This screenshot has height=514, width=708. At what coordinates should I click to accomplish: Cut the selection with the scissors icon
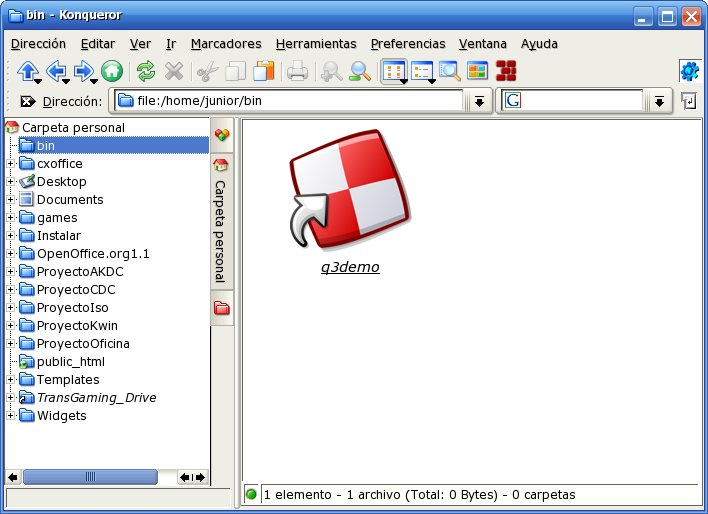click(x=208, y=71)
